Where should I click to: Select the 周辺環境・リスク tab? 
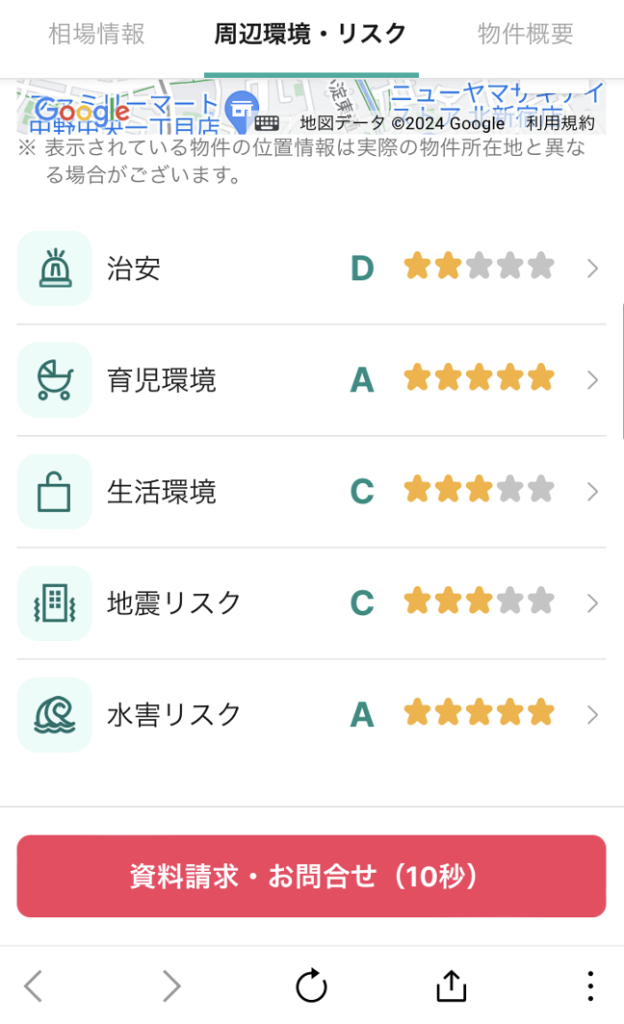click(311, 34)
